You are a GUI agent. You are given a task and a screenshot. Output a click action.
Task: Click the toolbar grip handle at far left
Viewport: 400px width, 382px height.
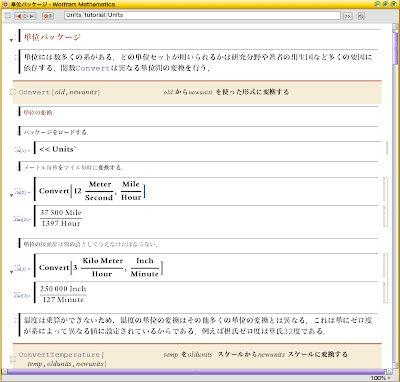click(7, 15)
